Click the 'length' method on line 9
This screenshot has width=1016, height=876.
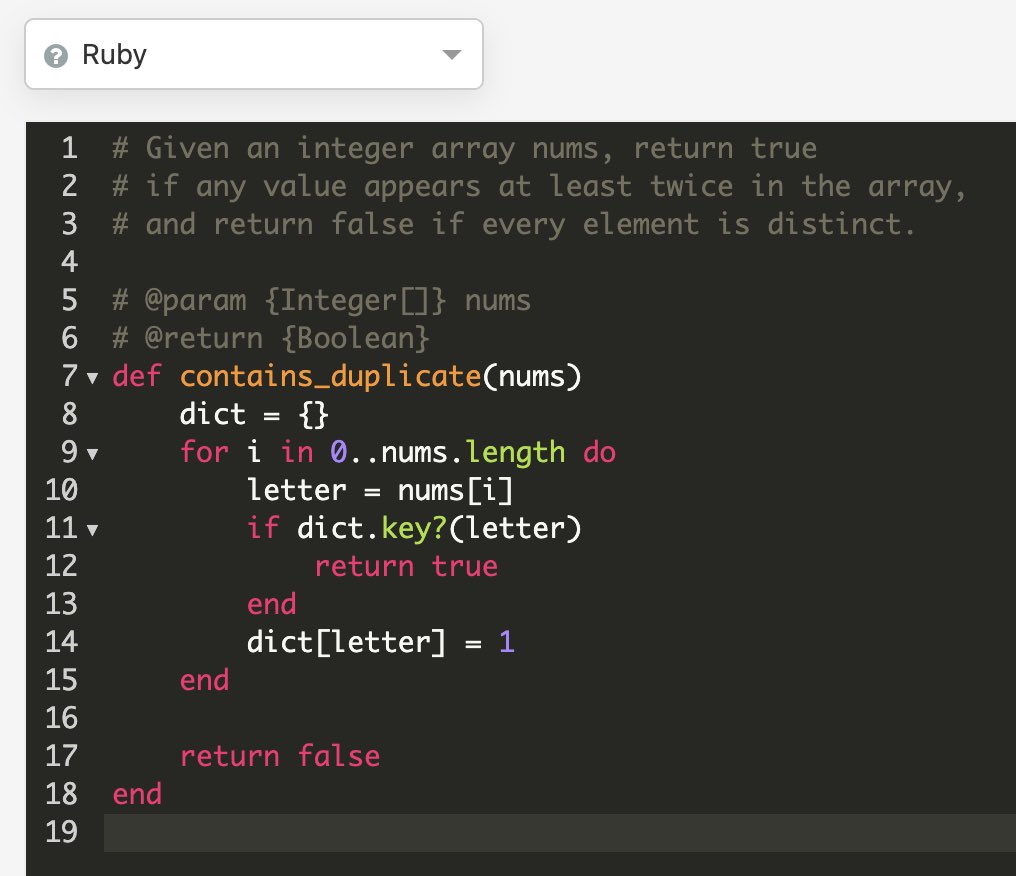pos(515,453)
